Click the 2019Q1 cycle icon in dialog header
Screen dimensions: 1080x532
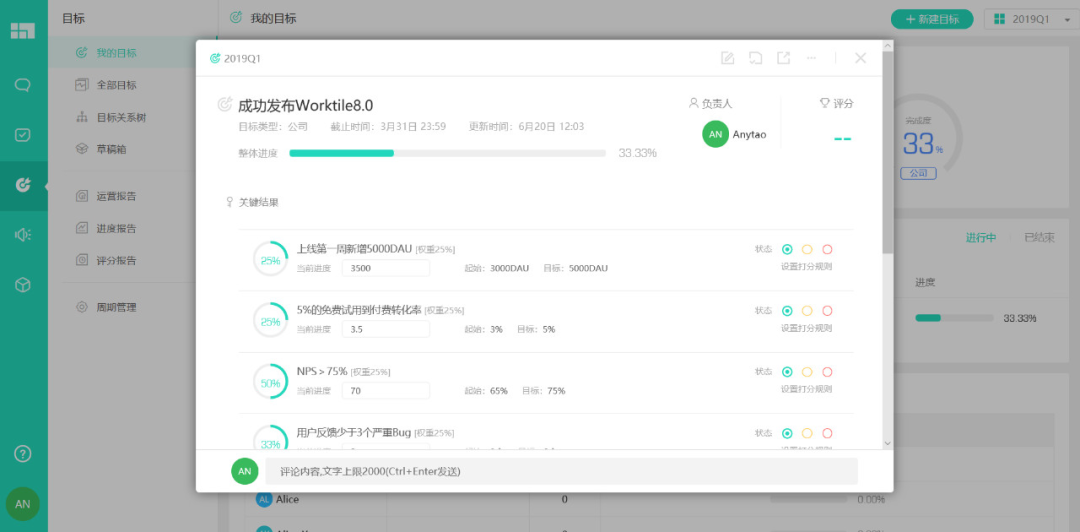(215, 59)
